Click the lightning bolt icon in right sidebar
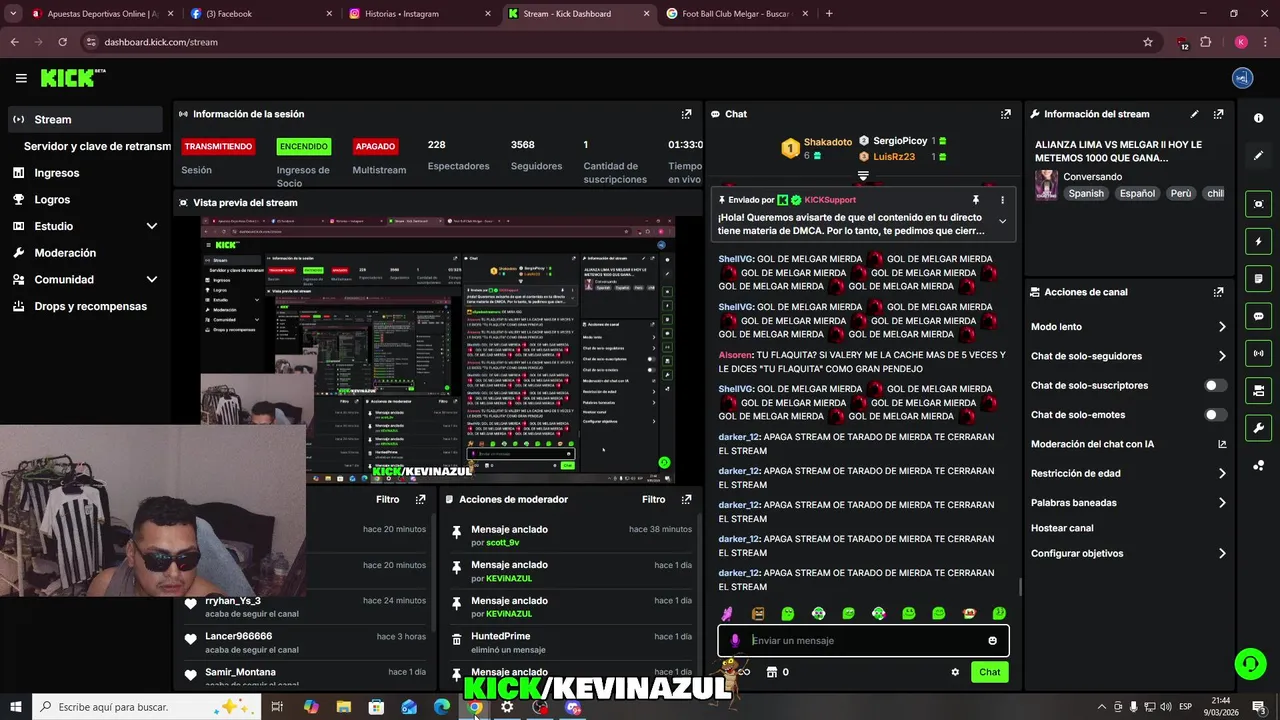This screenshot has height=720, width=1280. pos(1258,241)
